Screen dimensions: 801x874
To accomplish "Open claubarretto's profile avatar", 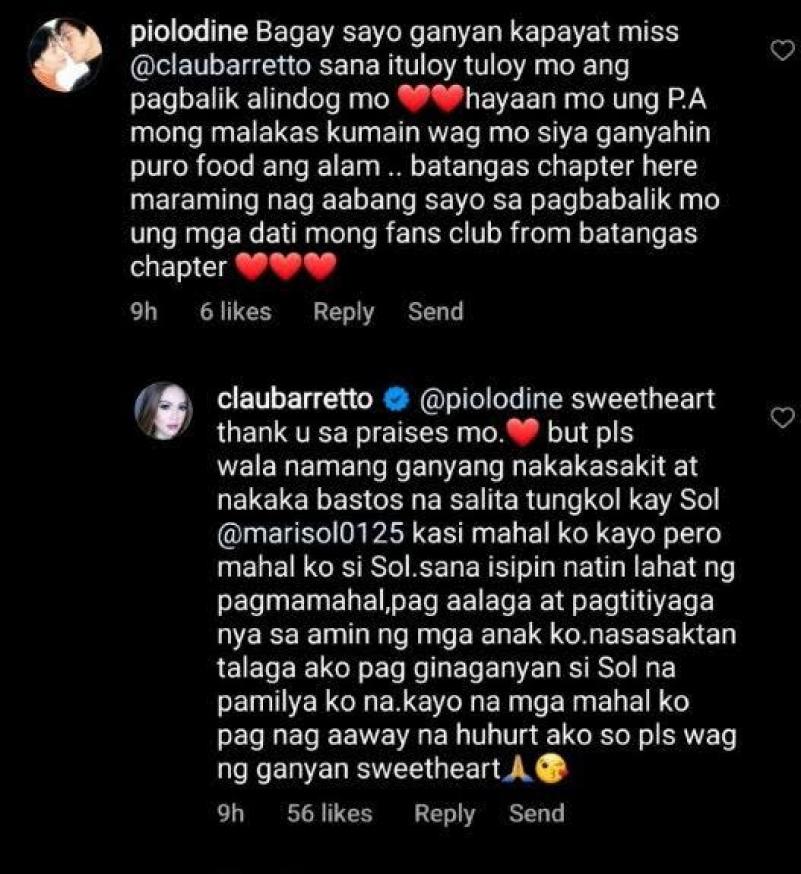I will click(164, 411).
